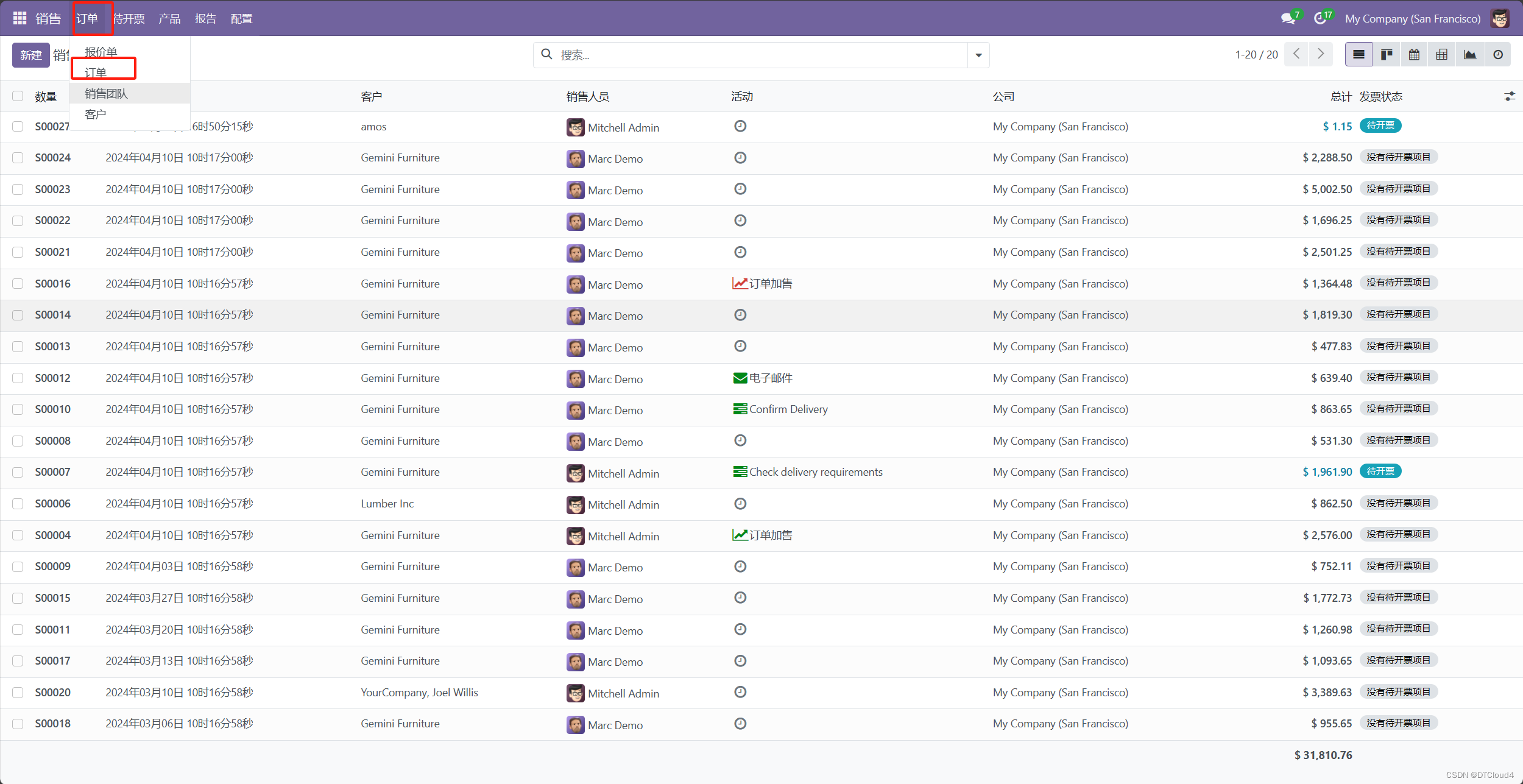The image size is (1523, 784).
Task: Click activity clock icon for S00024
Action: [x=740, y=158]
